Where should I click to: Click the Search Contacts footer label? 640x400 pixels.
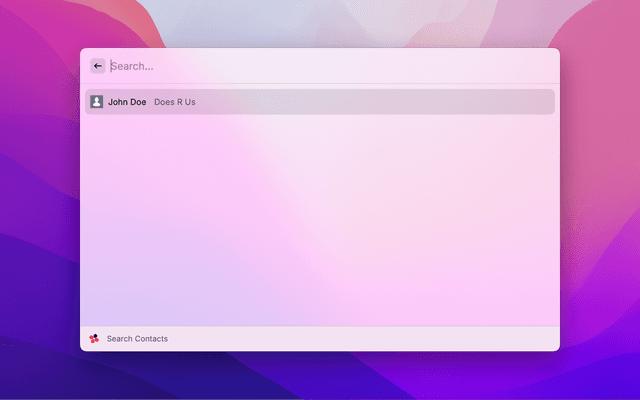137,339
